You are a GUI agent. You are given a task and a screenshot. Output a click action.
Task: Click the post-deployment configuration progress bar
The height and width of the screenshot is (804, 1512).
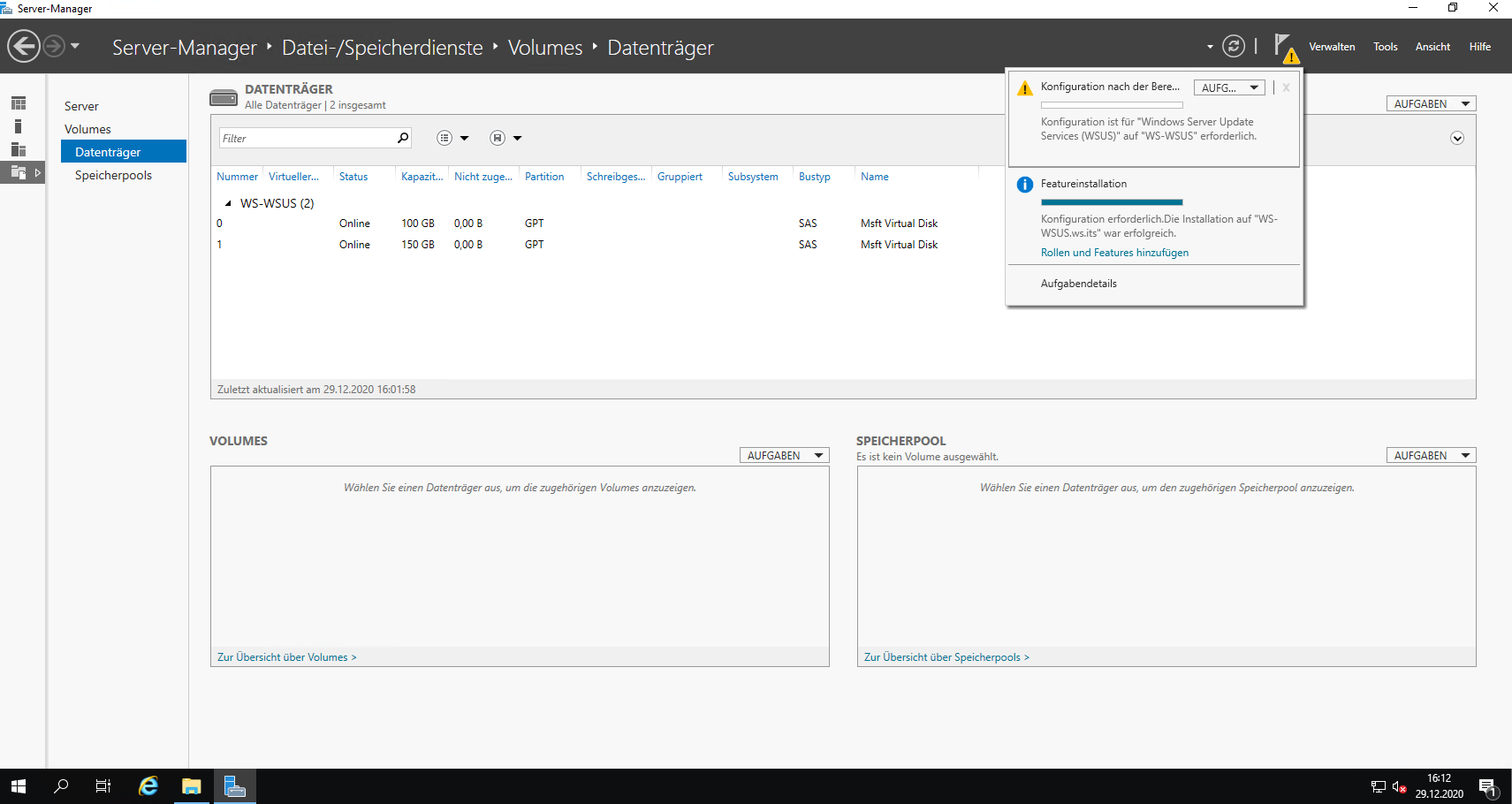(1112, 105)
